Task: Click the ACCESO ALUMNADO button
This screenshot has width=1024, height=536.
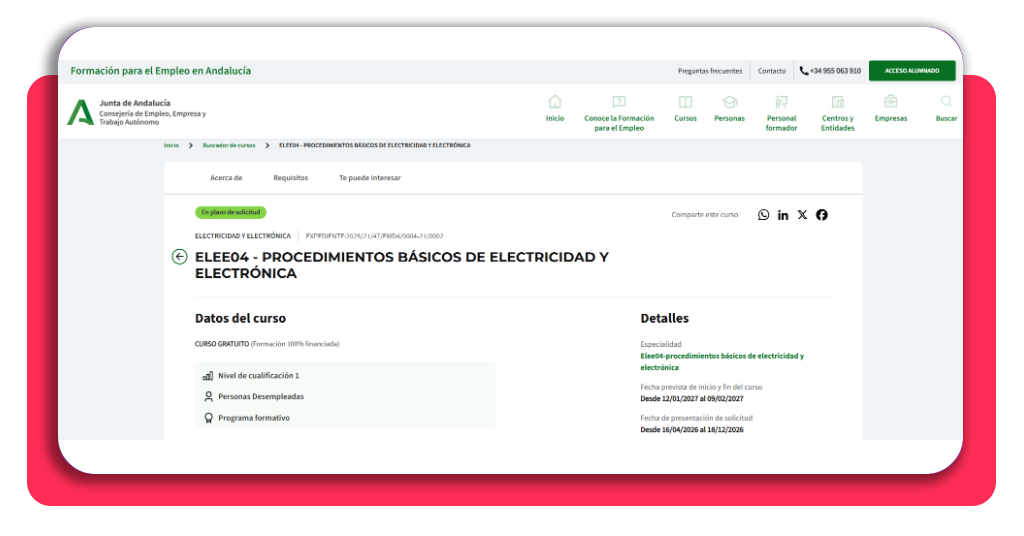Action: (x=912, y=71)
